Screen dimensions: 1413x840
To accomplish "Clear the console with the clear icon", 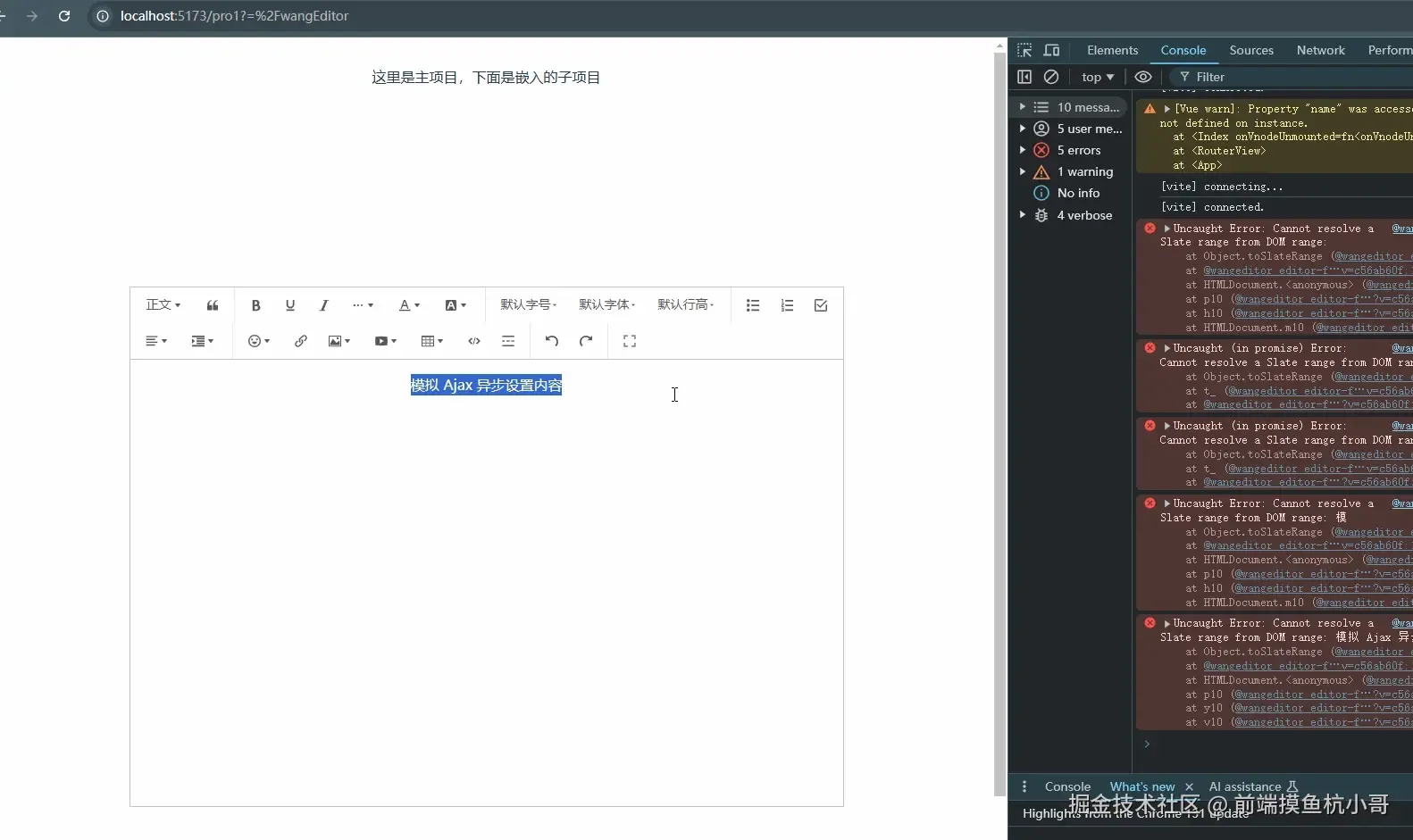I will (1051, 77).
